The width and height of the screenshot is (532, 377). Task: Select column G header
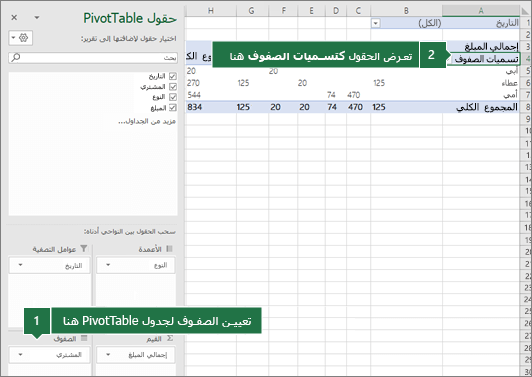(251, 11)
